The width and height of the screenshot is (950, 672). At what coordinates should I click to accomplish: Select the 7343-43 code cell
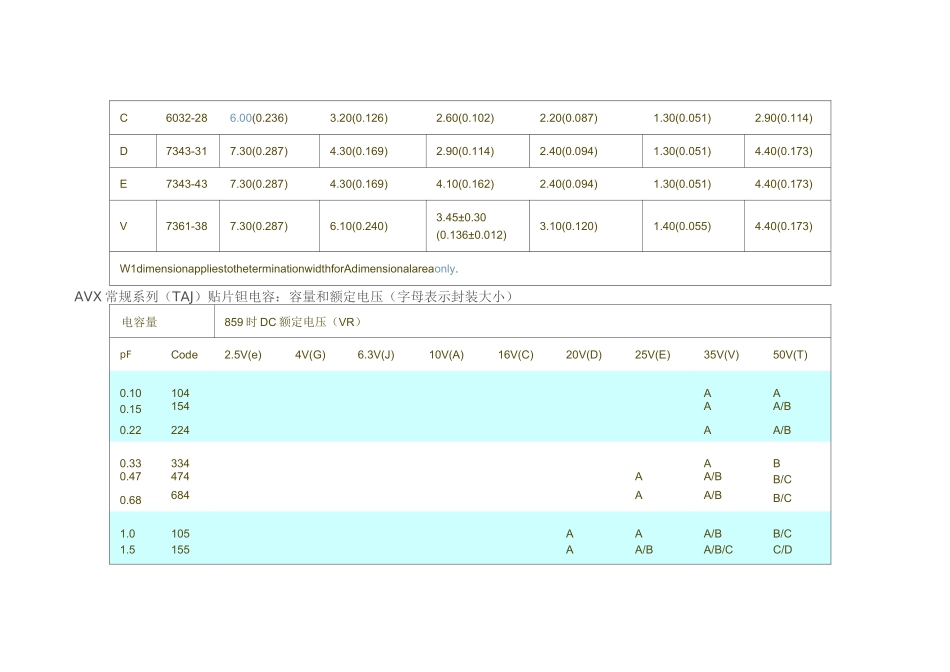click(x=187, y=184)
